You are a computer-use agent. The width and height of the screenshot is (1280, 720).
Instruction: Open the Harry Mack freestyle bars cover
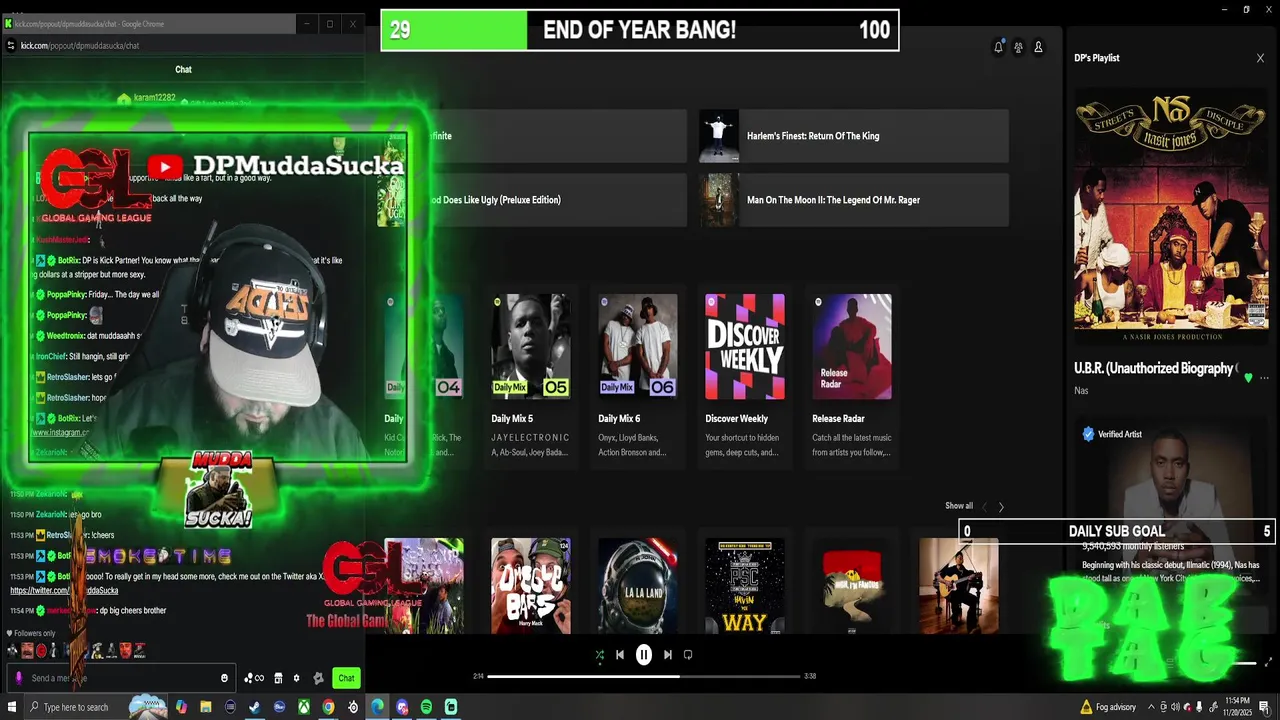pyautogui.click(x=531, y=585)
